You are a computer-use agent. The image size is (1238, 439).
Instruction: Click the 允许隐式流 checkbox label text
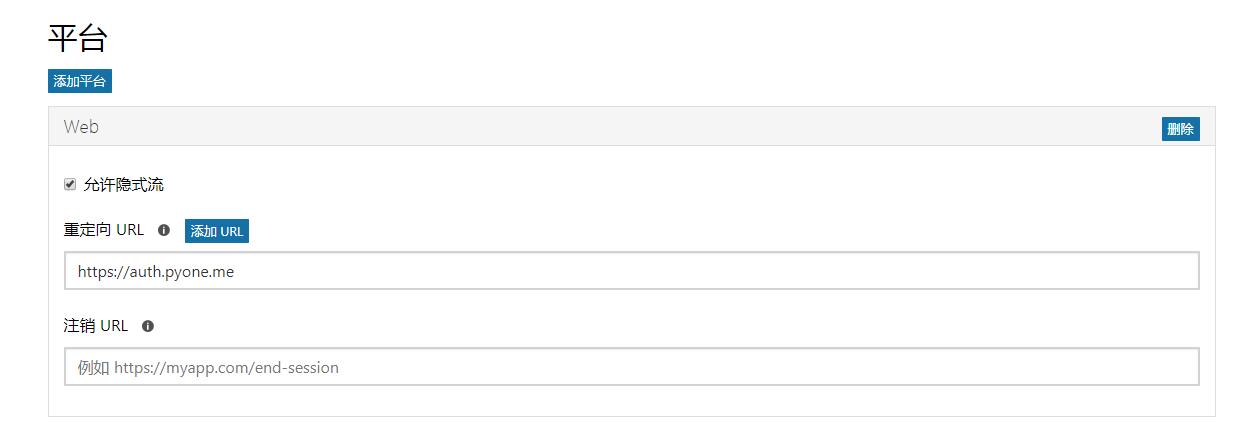coord(124,185)
